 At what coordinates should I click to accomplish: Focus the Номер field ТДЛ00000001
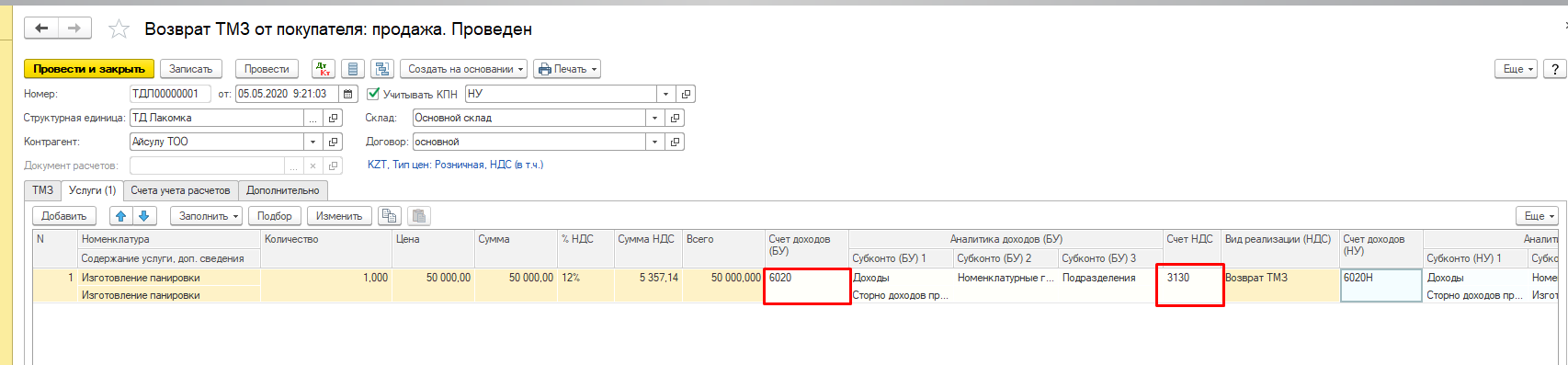[x=170, y=94]
